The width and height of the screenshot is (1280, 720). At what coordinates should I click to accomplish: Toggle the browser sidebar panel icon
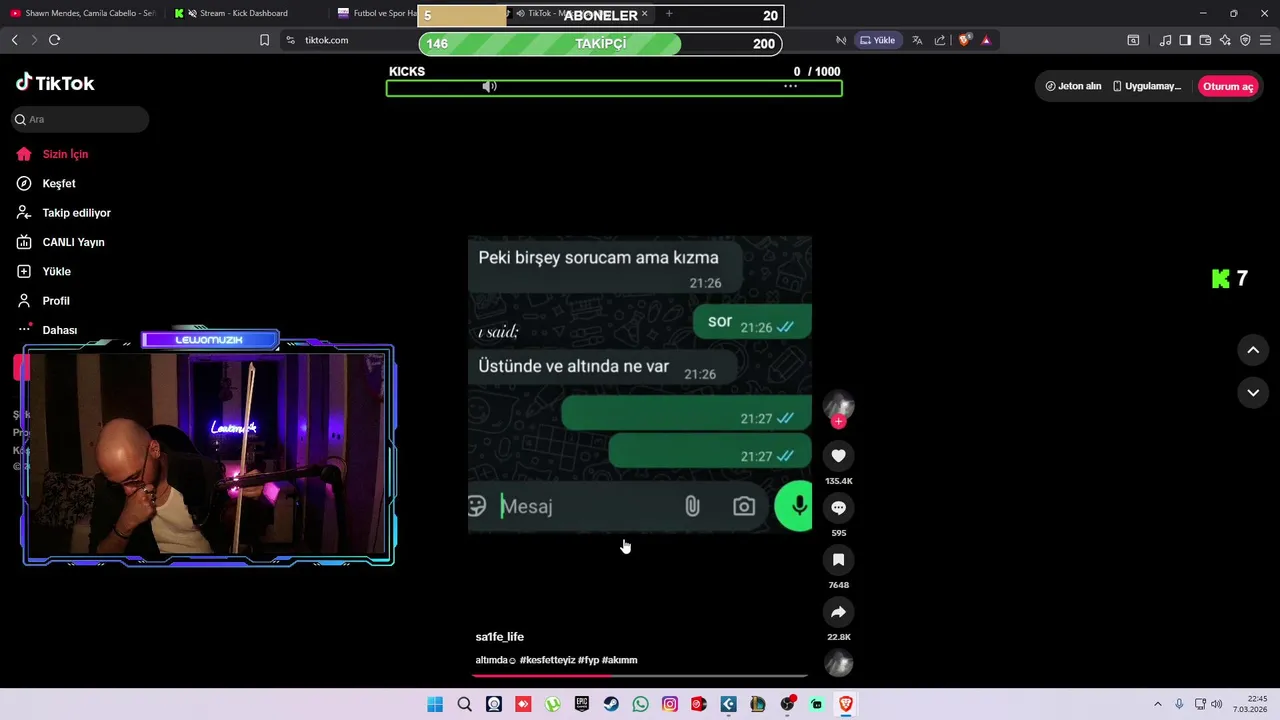tap(1185, 40)
